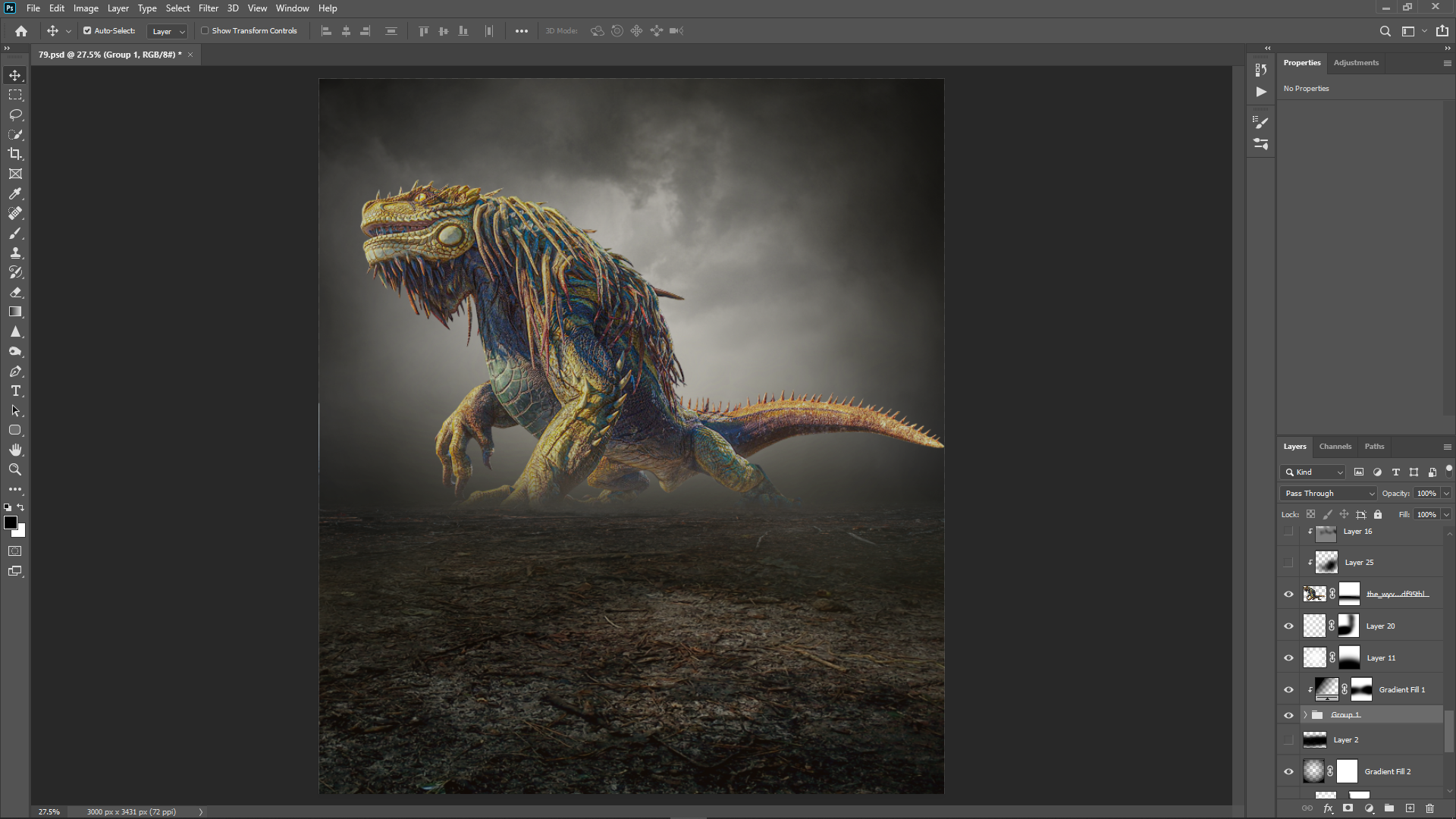Select the Clone Stamp tool
Screen dimensions: 1456x819
(15, 253)
